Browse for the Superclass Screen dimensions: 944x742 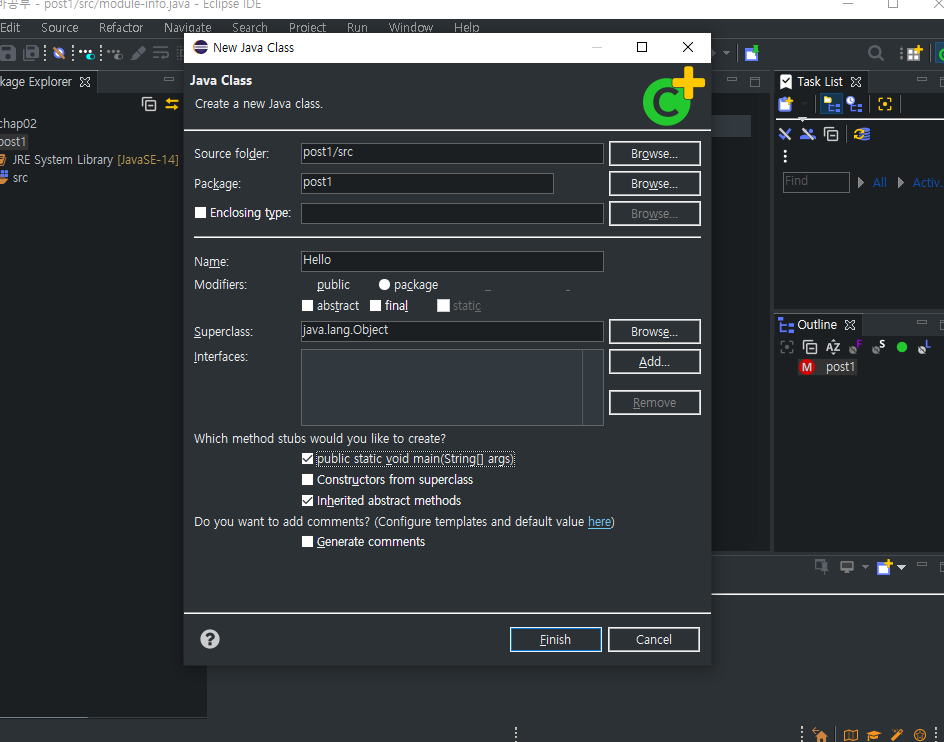pyautogui.click(x=654, y=332)
